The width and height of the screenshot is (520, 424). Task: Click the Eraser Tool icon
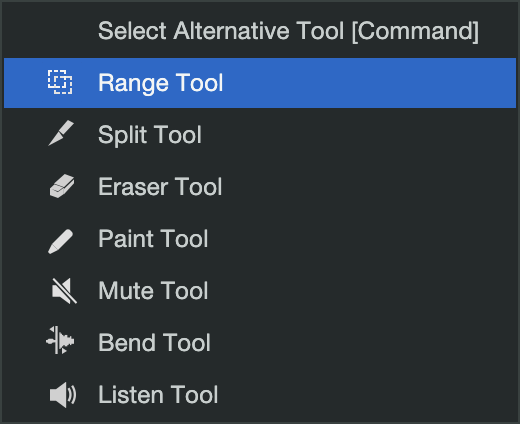point(62,186)
